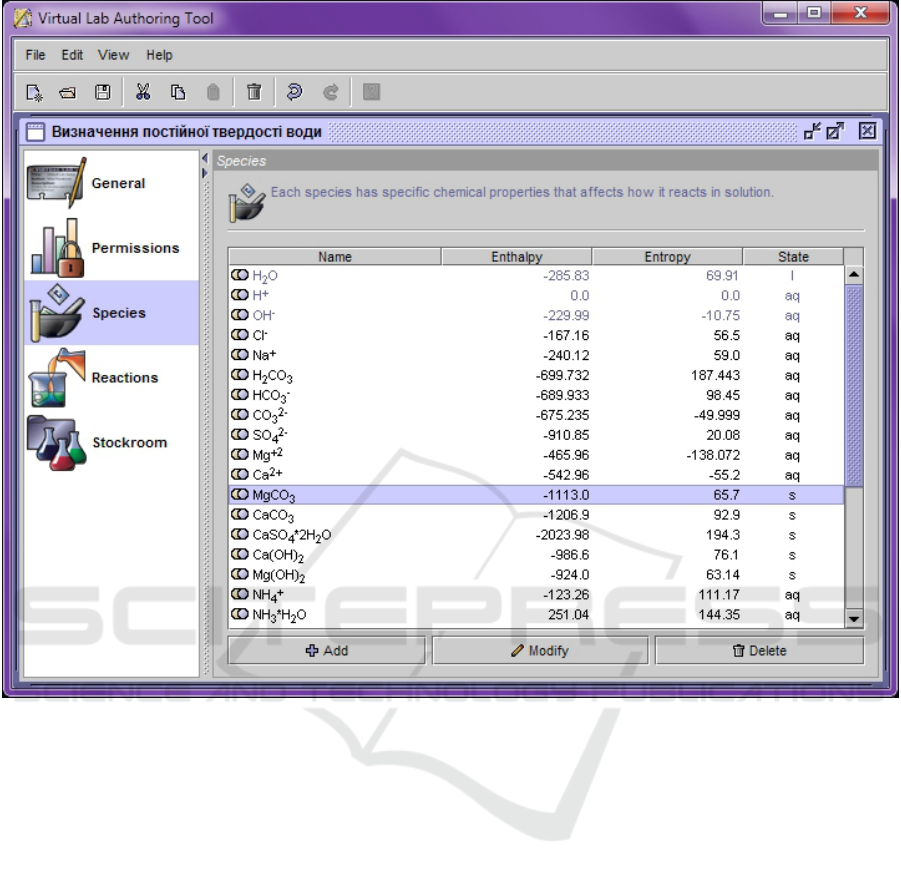Sort the table by Enthalpy column header
This screenshot has height=876, width=901.
pos(516,257)
